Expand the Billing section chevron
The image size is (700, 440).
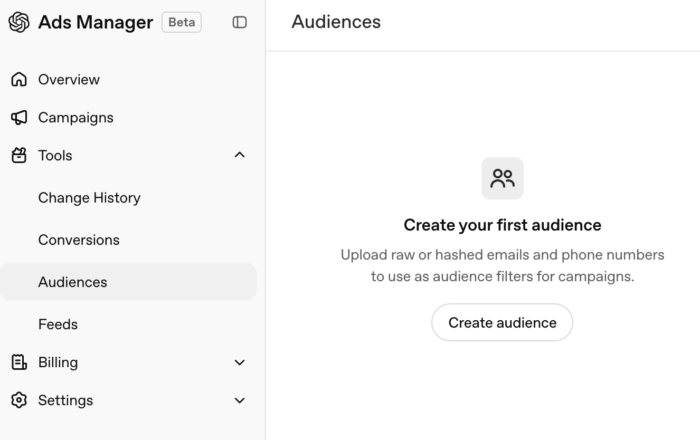[240, 362]
